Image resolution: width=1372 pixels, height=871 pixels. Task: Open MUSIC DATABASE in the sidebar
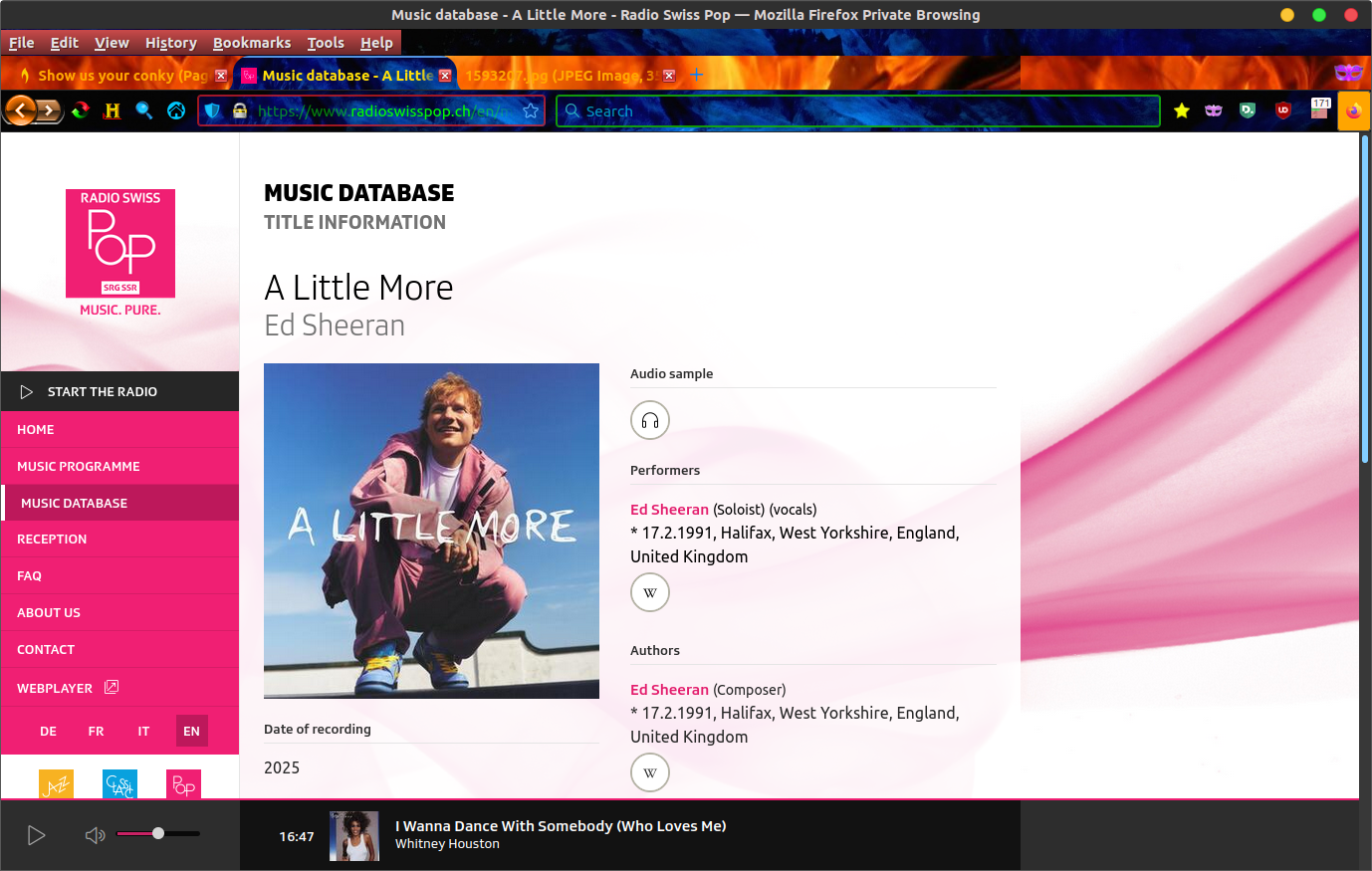(x=119, y=503)
